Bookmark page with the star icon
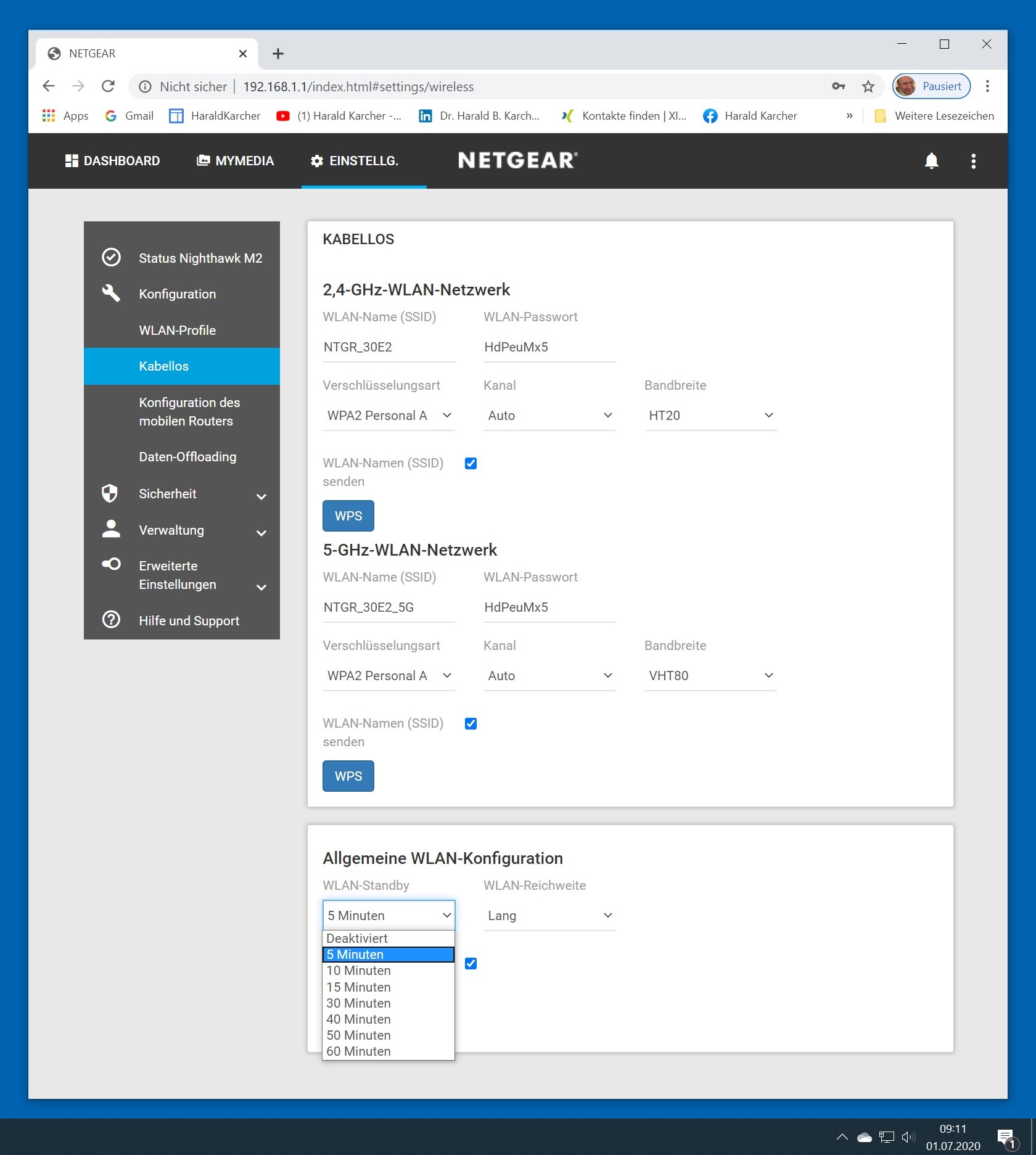The width and height of the screenshot is (1036, 1155). [868, 86]
